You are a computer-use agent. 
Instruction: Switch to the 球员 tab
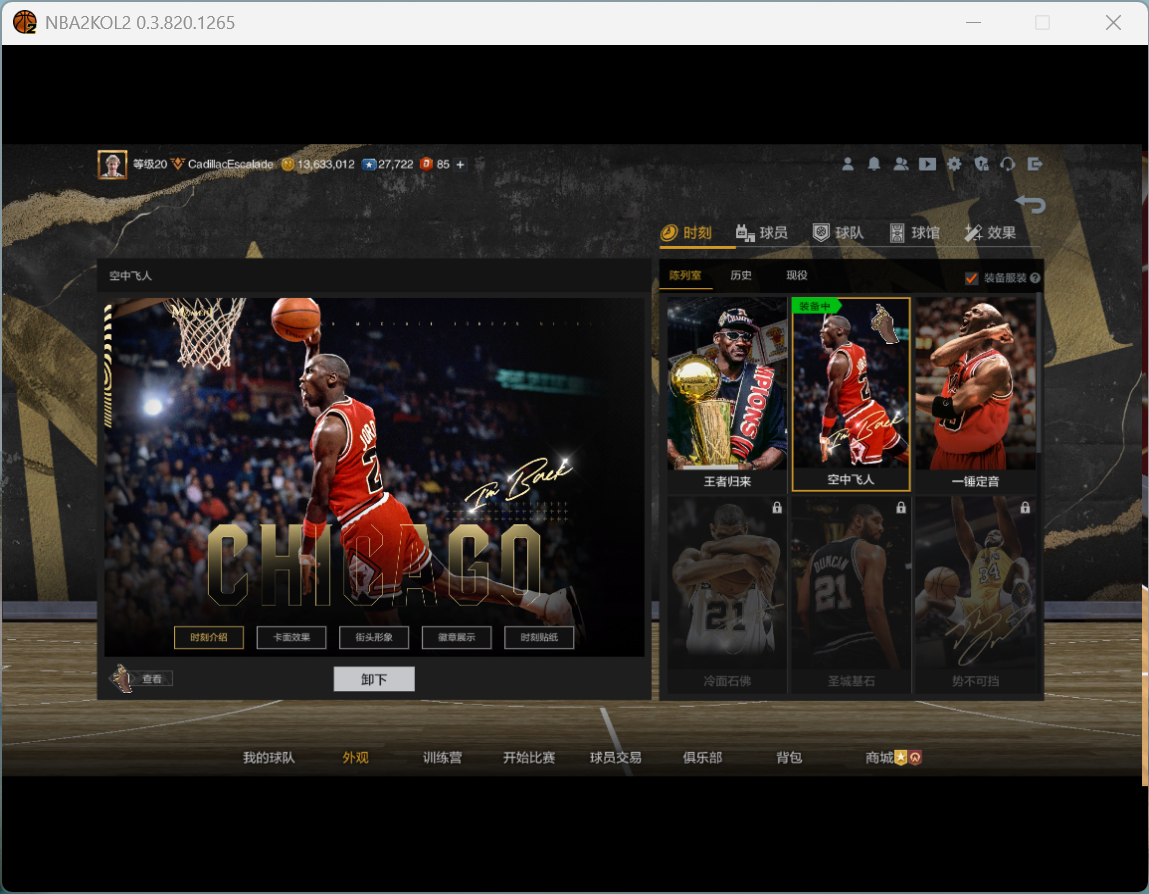pyautogui.click(x=762, y=233)
